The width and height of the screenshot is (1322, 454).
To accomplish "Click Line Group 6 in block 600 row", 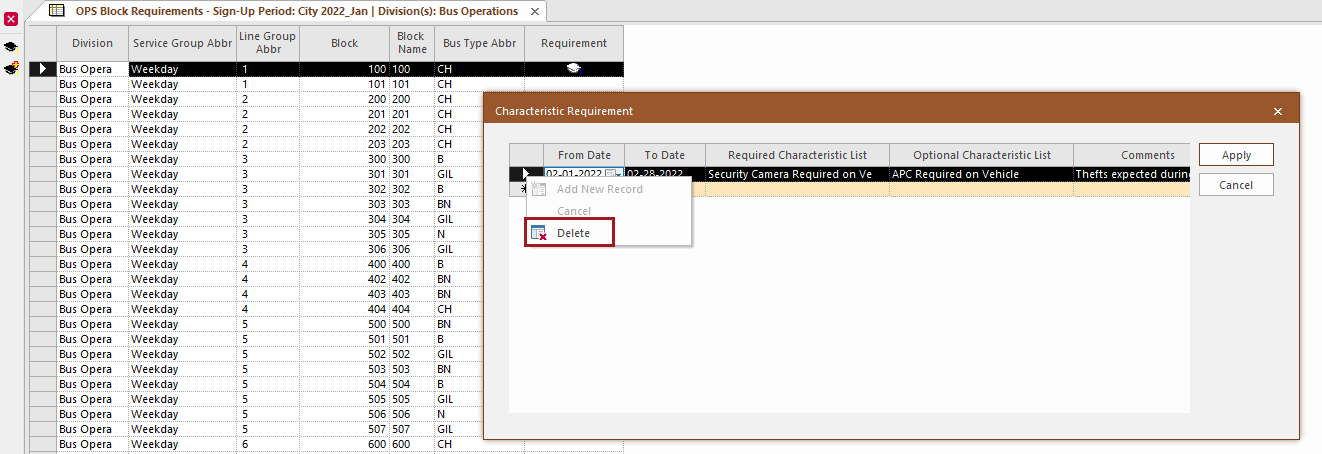I will (268, 444).
